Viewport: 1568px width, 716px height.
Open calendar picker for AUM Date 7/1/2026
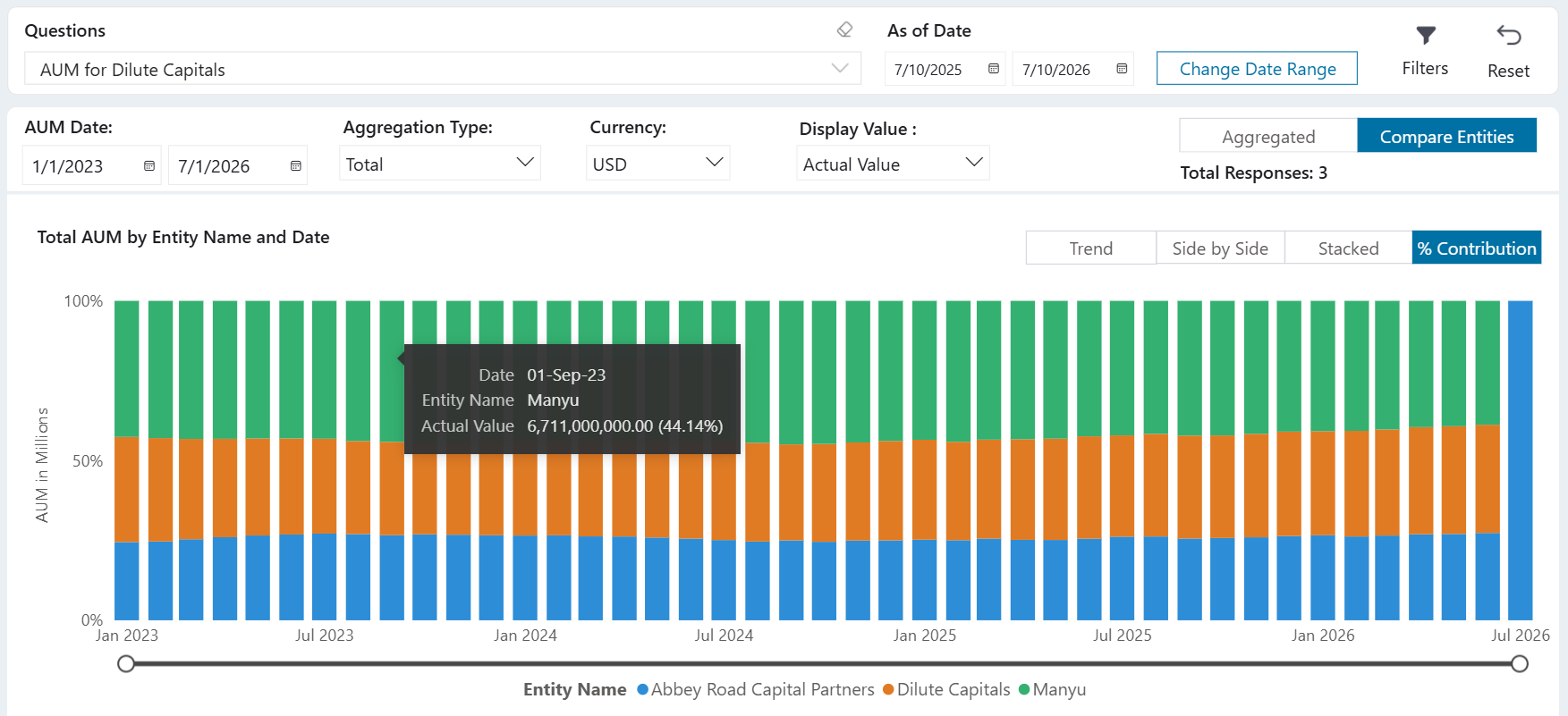coord(296,166)
